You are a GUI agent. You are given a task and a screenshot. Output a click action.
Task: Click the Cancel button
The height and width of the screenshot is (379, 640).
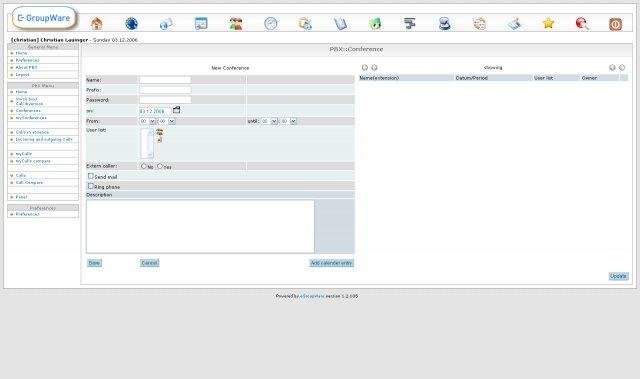[149, 263]
